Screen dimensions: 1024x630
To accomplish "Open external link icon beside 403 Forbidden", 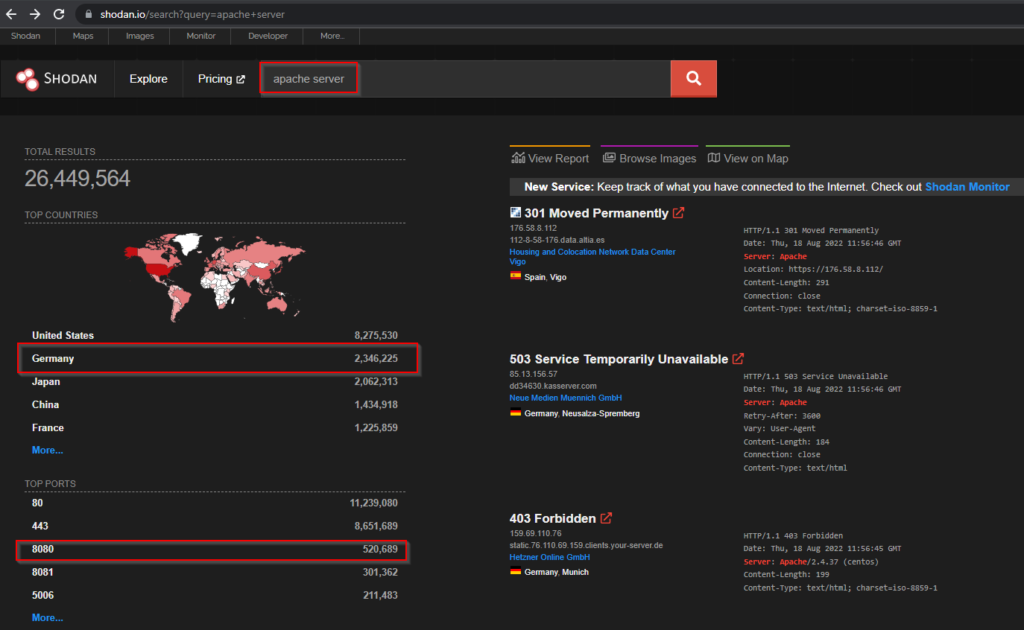I will tap(606, 518).
